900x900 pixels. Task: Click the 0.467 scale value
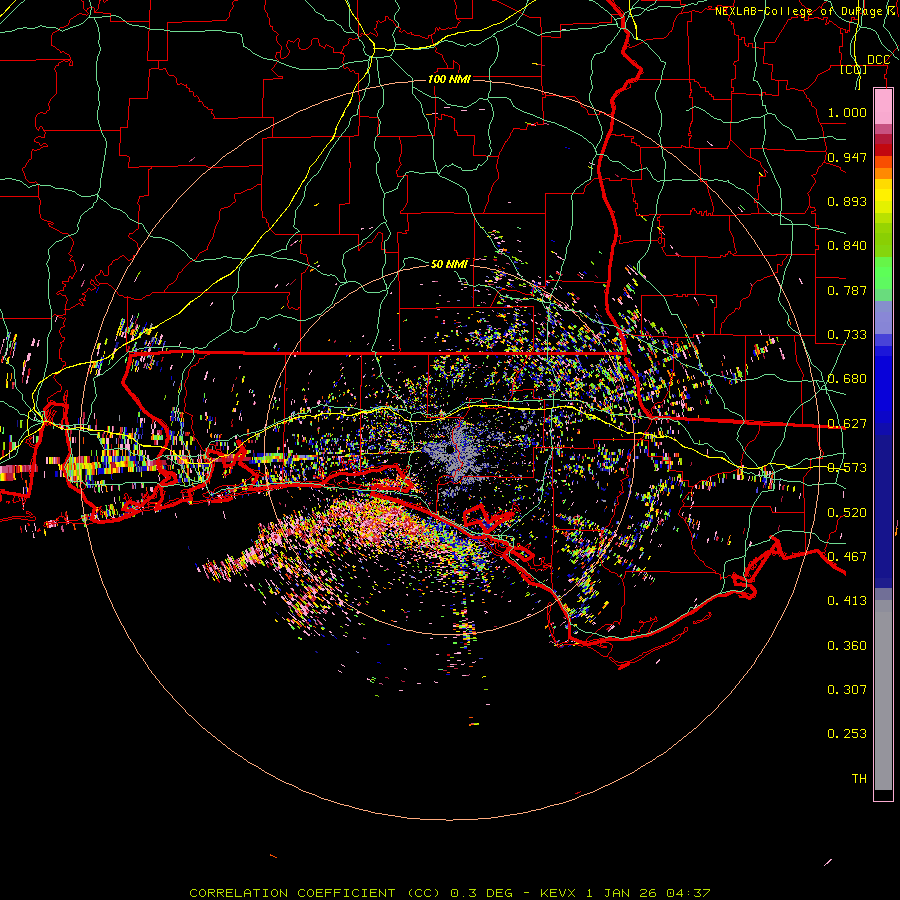point(847,557)
